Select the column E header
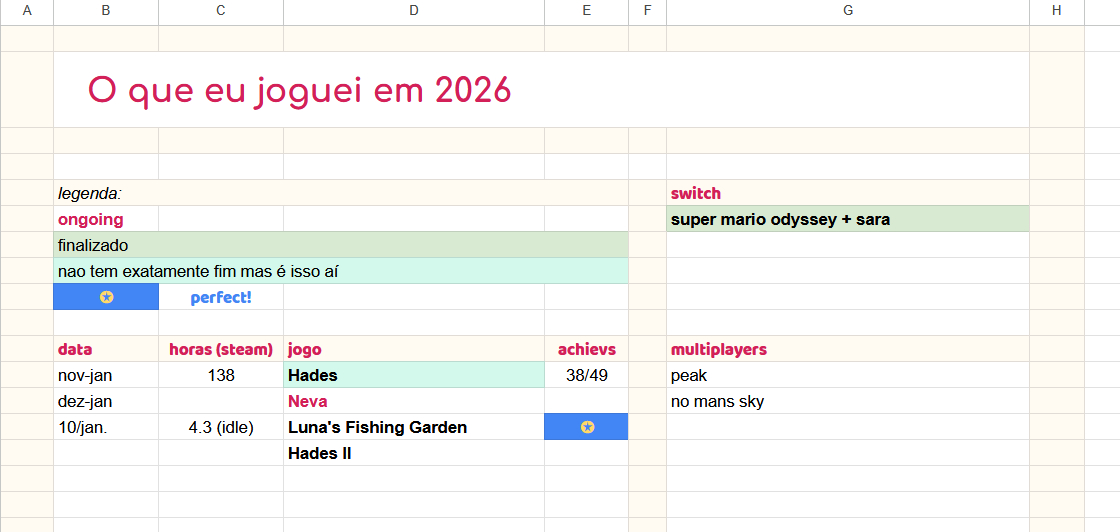This screenshot has width=1120, height=532. pyautogui.click(x=586, y=11)
